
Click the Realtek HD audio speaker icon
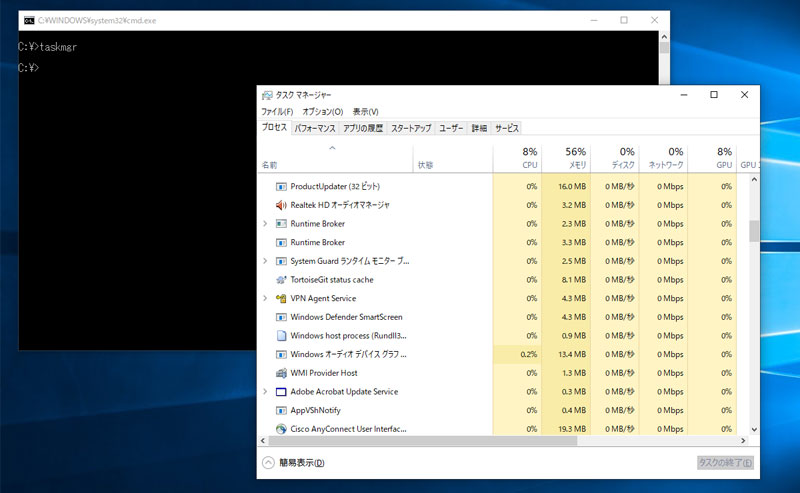tap(281, 205)
